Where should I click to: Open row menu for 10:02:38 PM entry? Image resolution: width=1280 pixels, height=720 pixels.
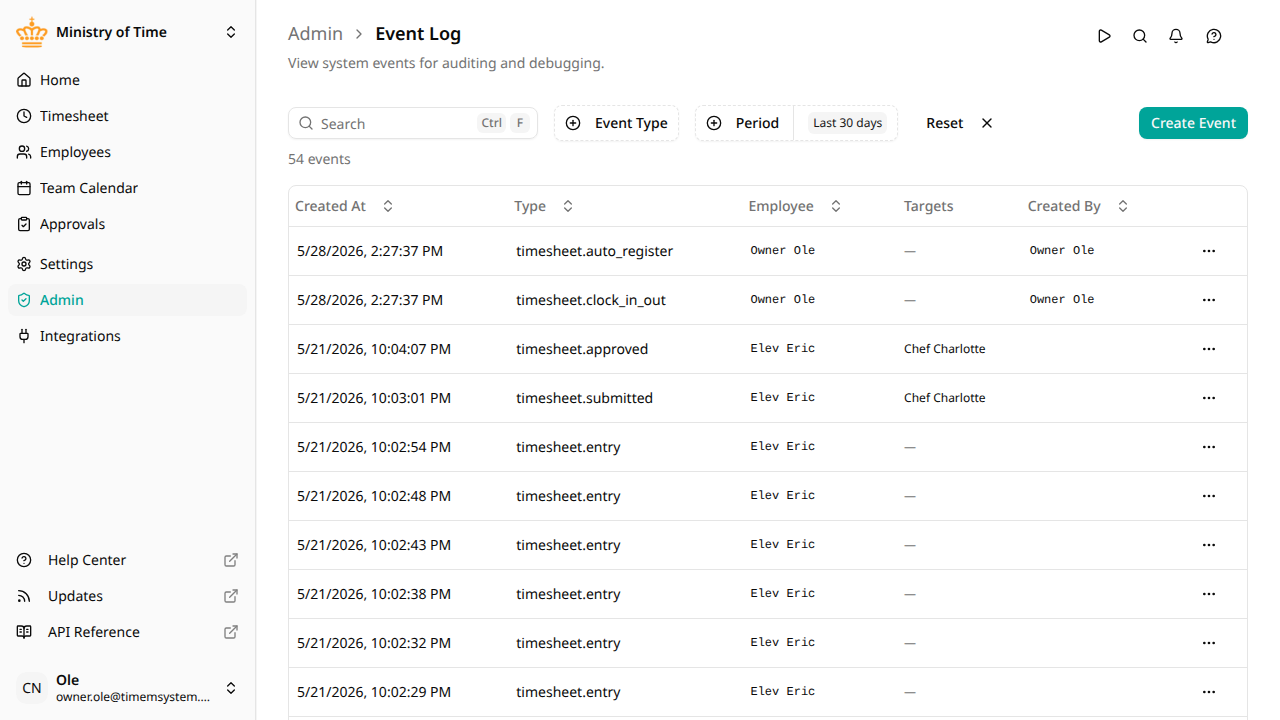click(x=1209, y=594)
